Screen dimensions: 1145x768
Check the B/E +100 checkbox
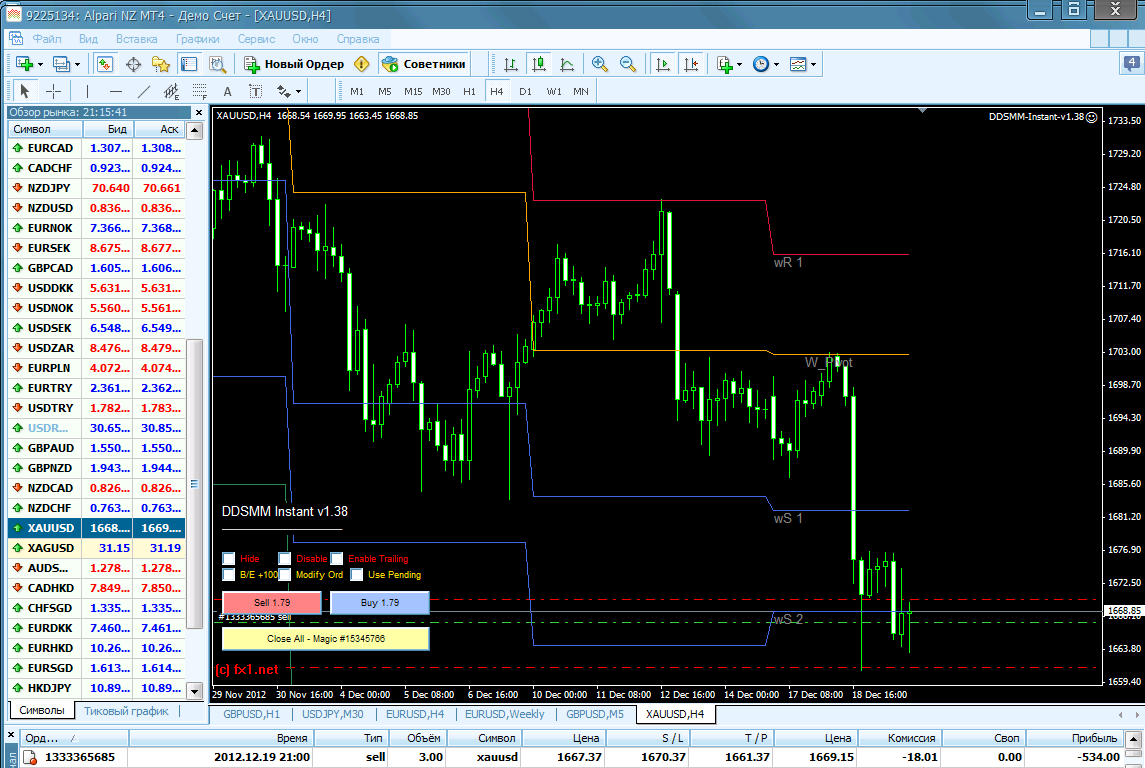click(229, 575)
